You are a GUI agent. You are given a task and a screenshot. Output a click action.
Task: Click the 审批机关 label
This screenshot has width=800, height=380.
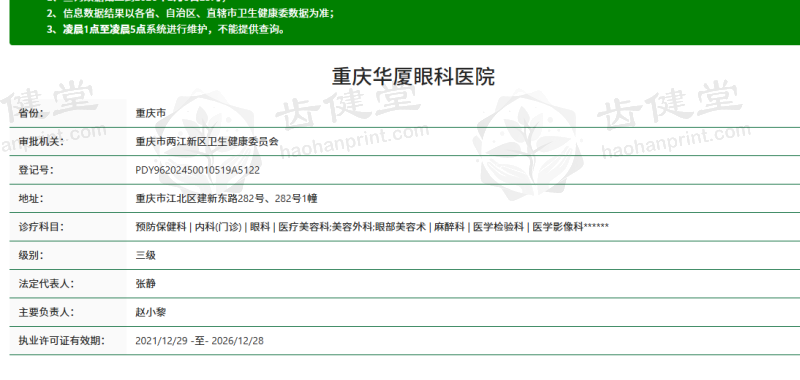[x=41, y=141]
